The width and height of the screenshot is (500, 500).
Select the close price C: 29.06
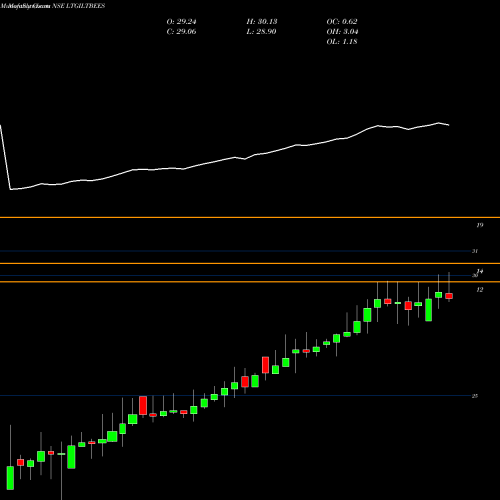[181, 32]
